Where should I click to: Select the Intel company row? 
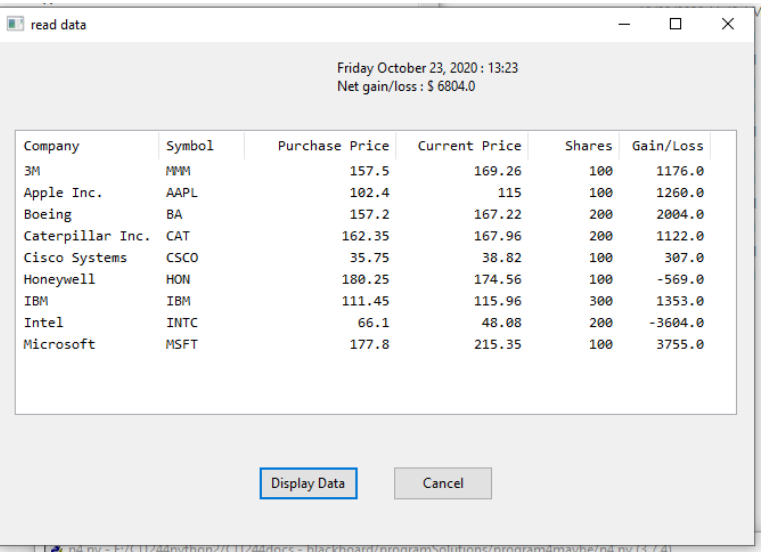coord(364,323)
